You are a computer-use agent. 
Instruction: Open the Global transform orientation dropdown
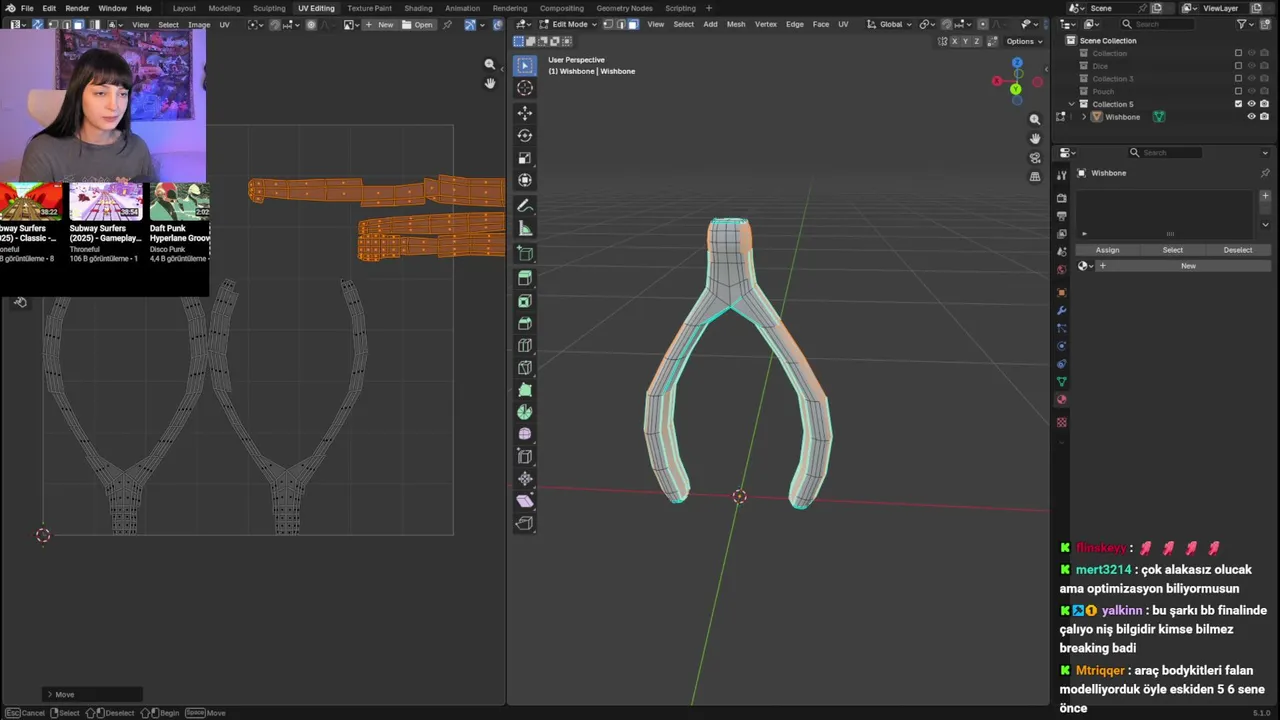[x=888, y=24]
